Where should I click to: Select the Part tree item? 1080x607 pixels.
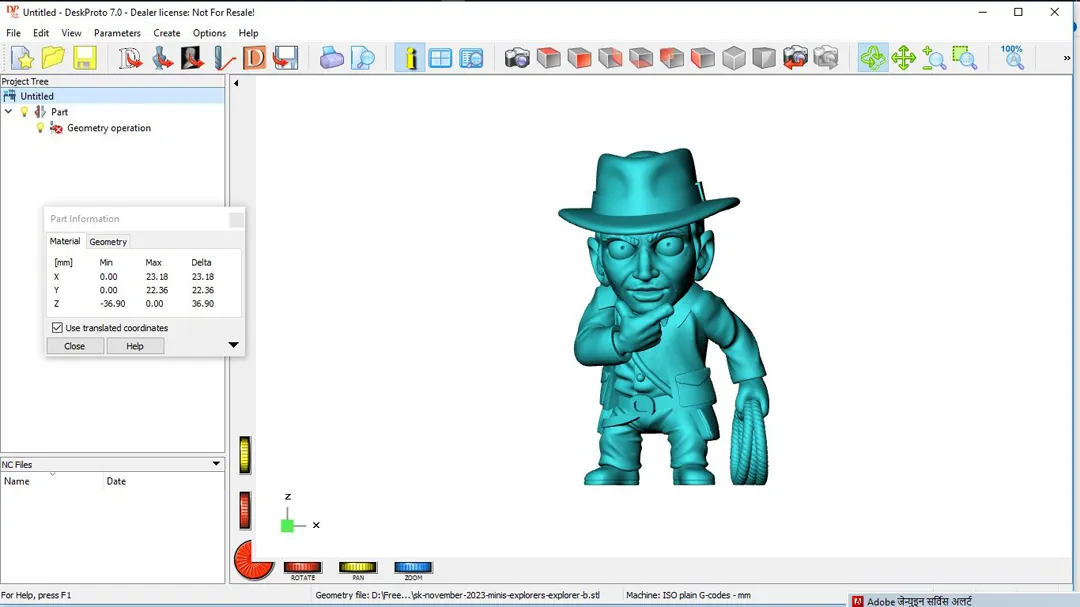click(x=59, y=112)
